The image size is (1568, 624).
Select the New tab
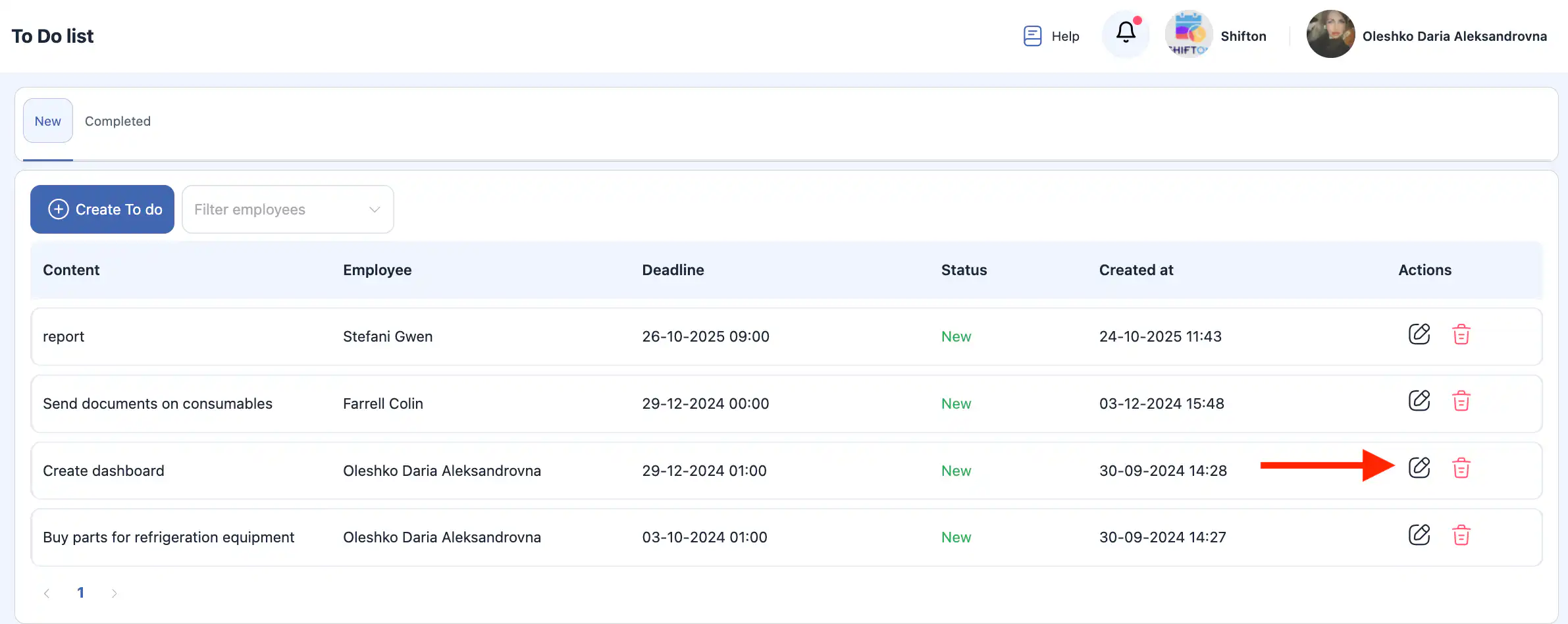[x=48, y=121]
